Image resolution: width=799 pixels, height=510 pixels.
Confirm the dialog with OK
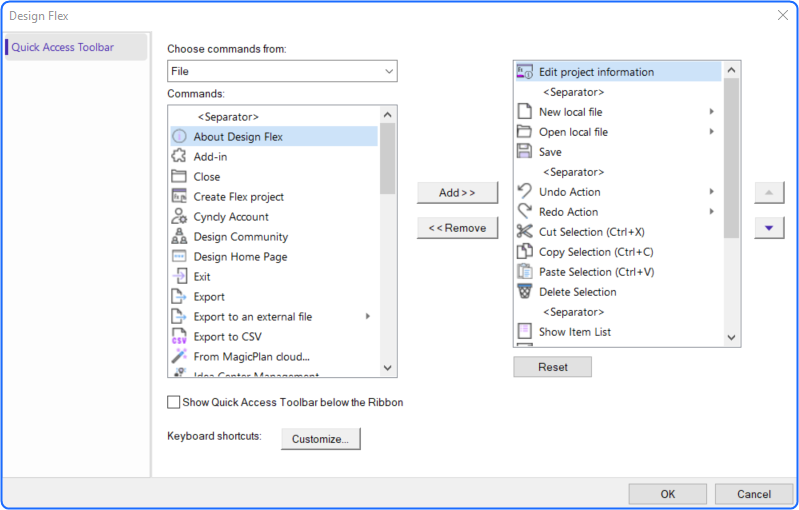668,494
